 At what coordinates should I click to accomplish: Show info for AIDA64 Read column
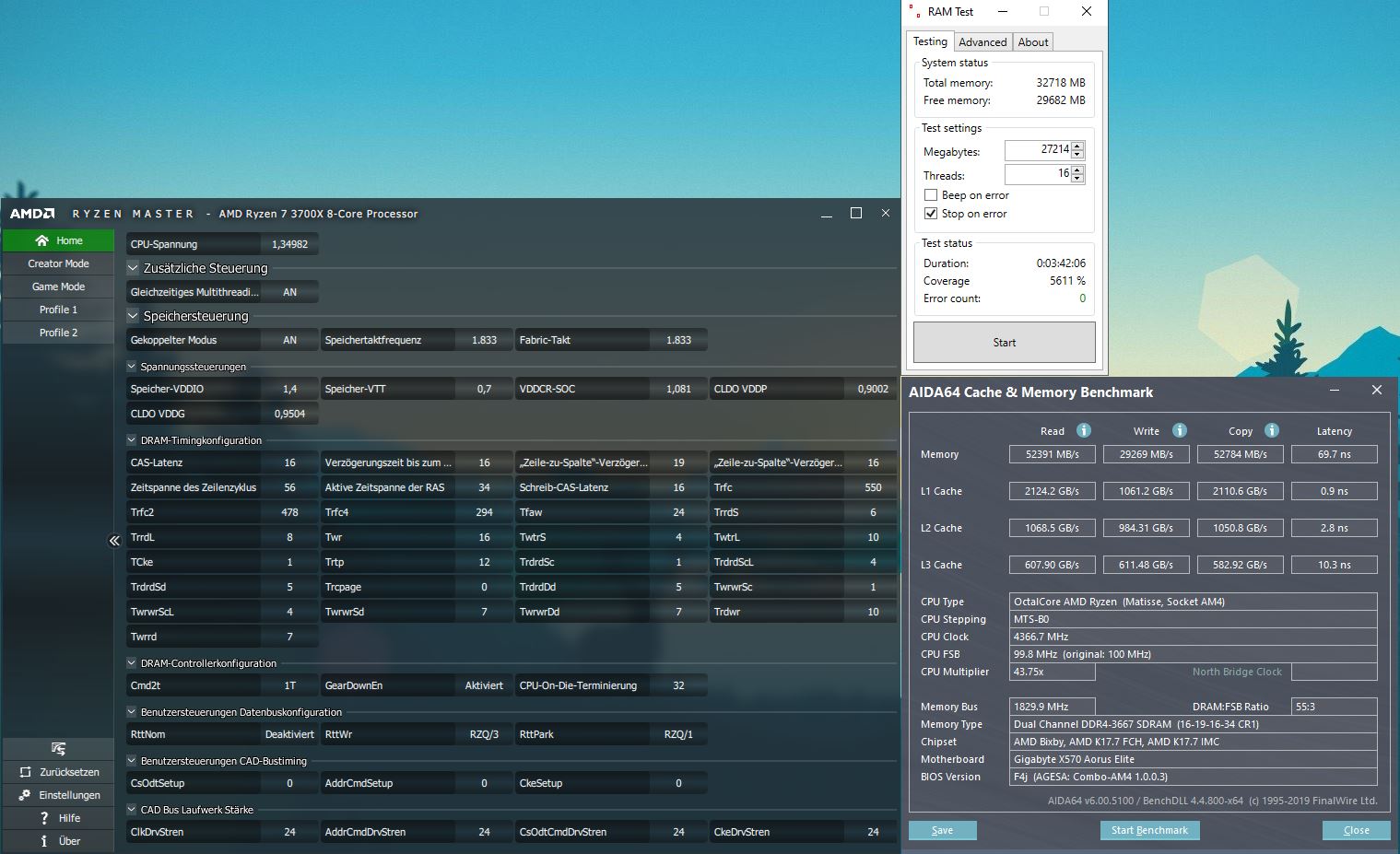tap(1084, 430)
